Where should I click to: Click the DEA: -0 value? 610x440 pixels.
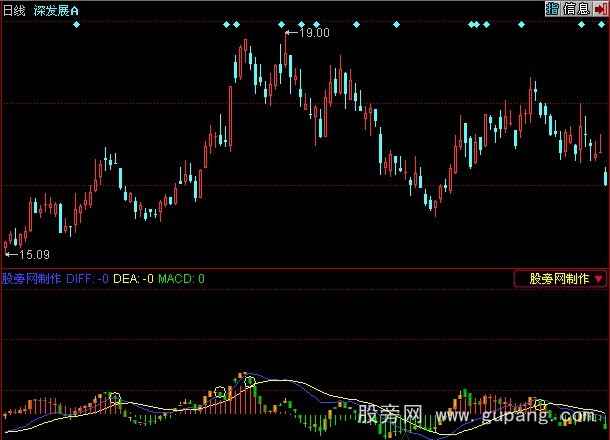[x=133, y=279]
